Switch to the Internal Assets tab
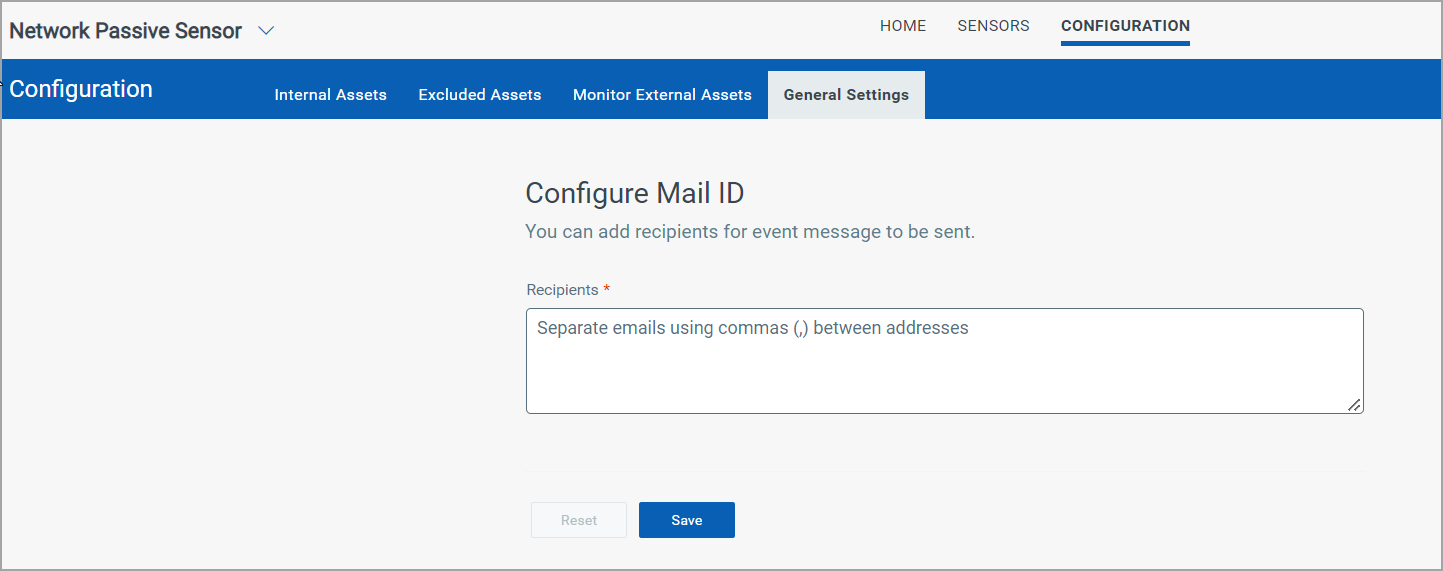 point(330,95)
